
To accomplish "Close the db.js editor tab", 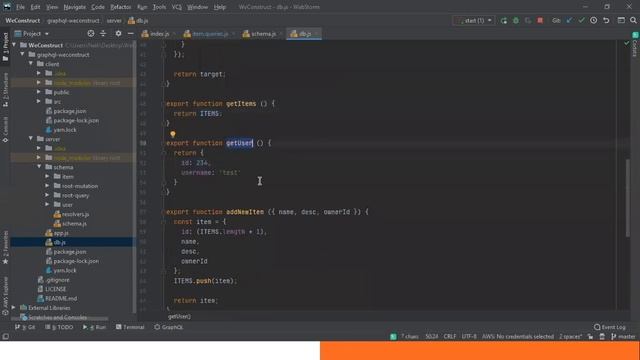I will pyautogui.click(x=316, y=34).
